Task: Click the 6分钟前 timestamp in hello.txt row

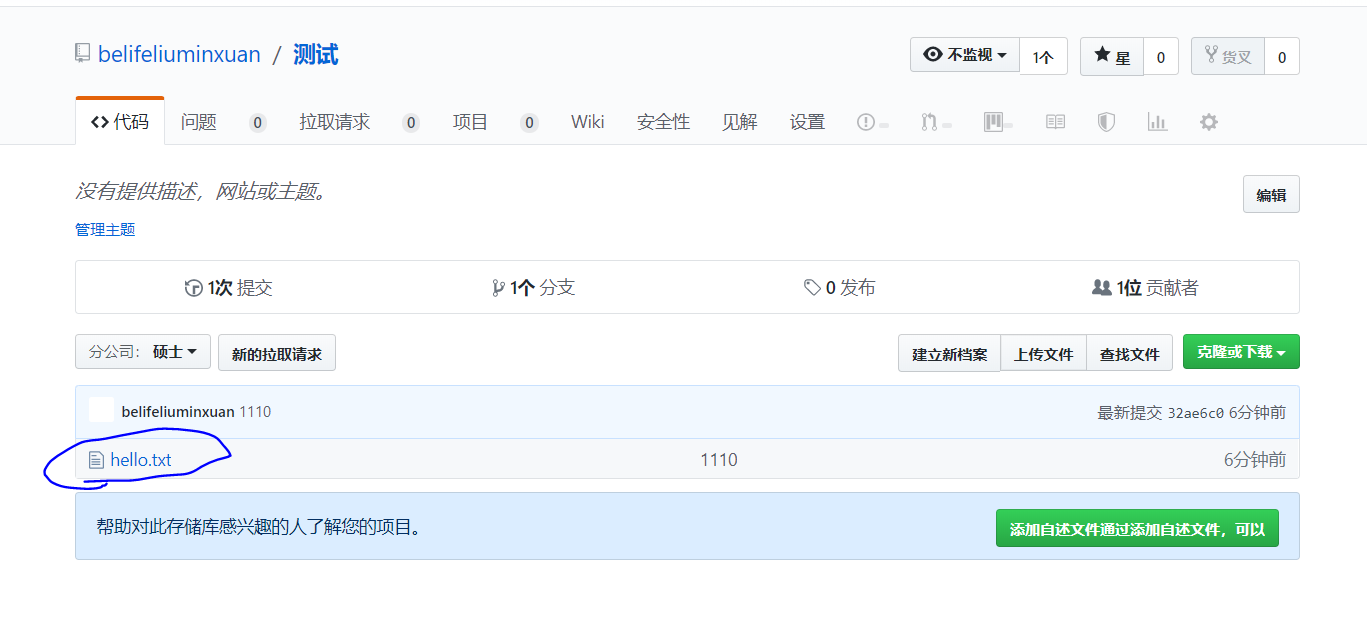Action: 1255,460
